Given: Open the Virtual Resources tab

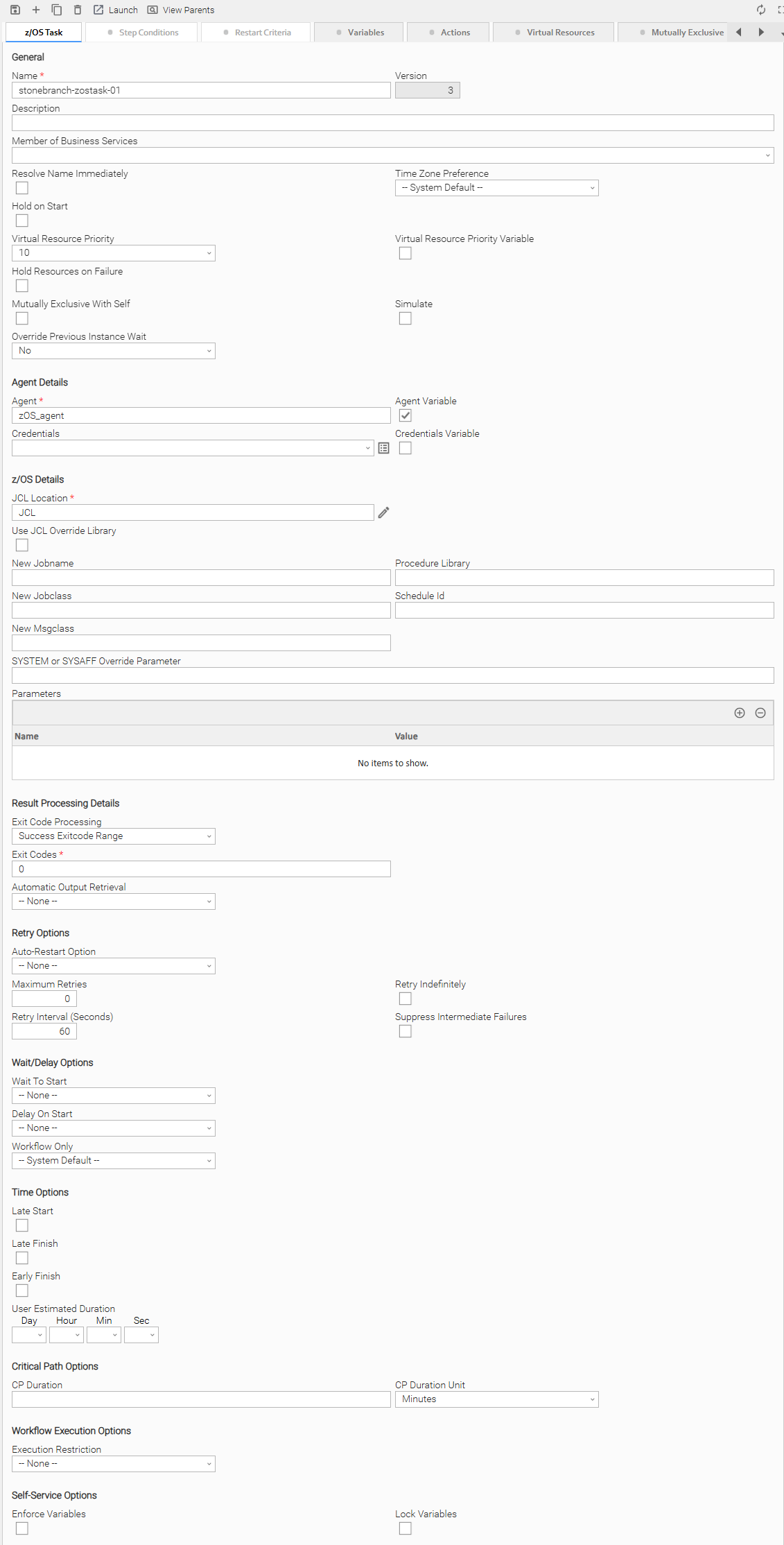Looking at the screenshot, I should pos(554,33).
